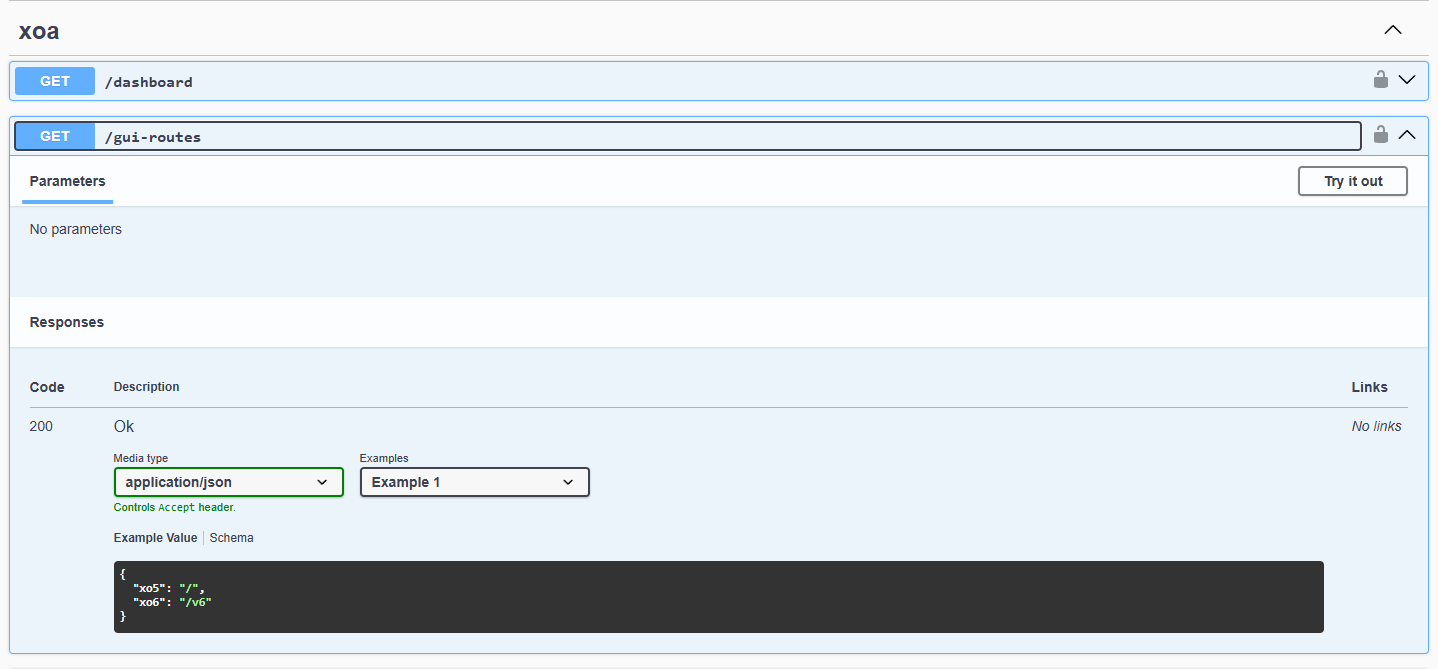This screenshot has width=1438, height=669.
Task: Switch to the Schema view
Action: pyautogui.click(x=231, y=537)
